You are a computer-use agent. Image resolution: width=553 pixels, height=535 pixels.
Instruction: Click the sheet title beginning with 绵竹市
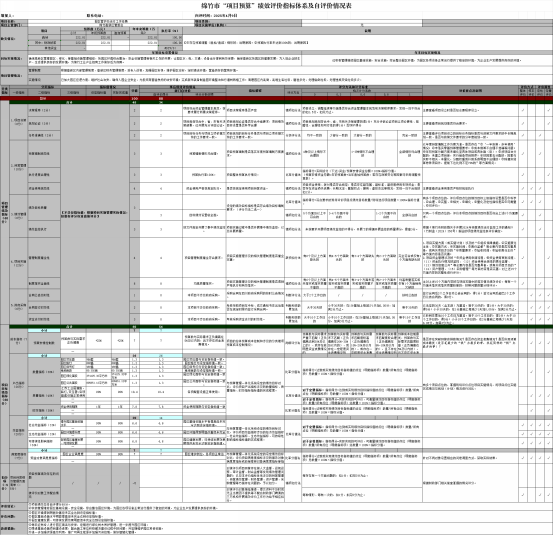276,6
